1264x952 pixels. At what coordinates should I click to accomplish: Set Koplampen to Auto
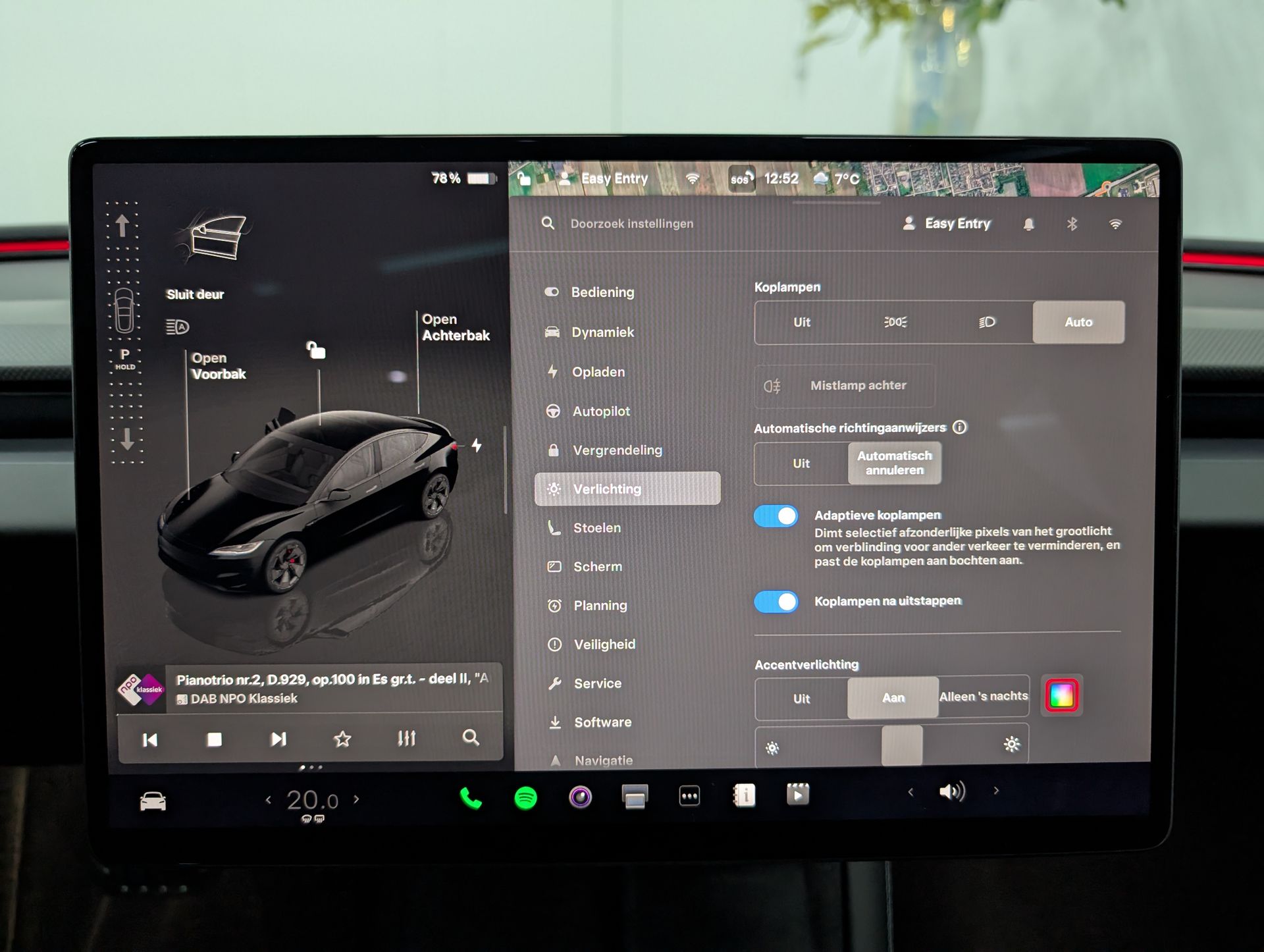click(x=1078, y=322)
